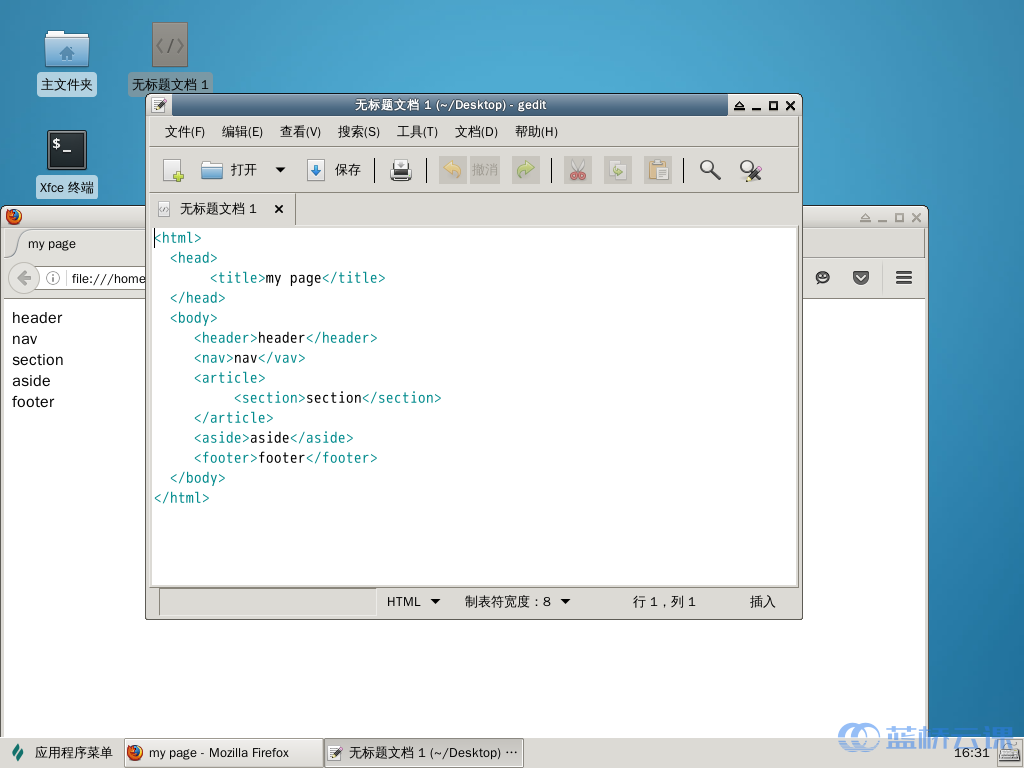
Task: Expand the recent files arrow beside 打开
Action: pyautogui.click(x=280, y=170)
